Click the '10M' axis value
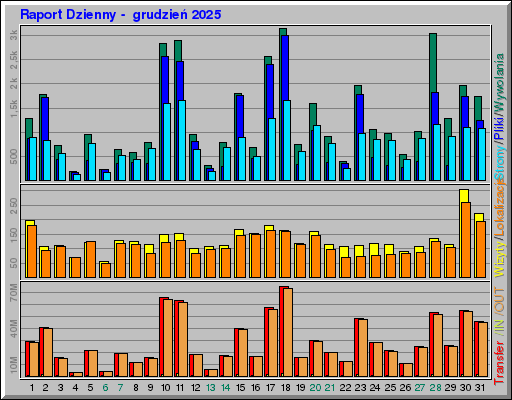This screenshot has height=400, width=512. [14, 365]
